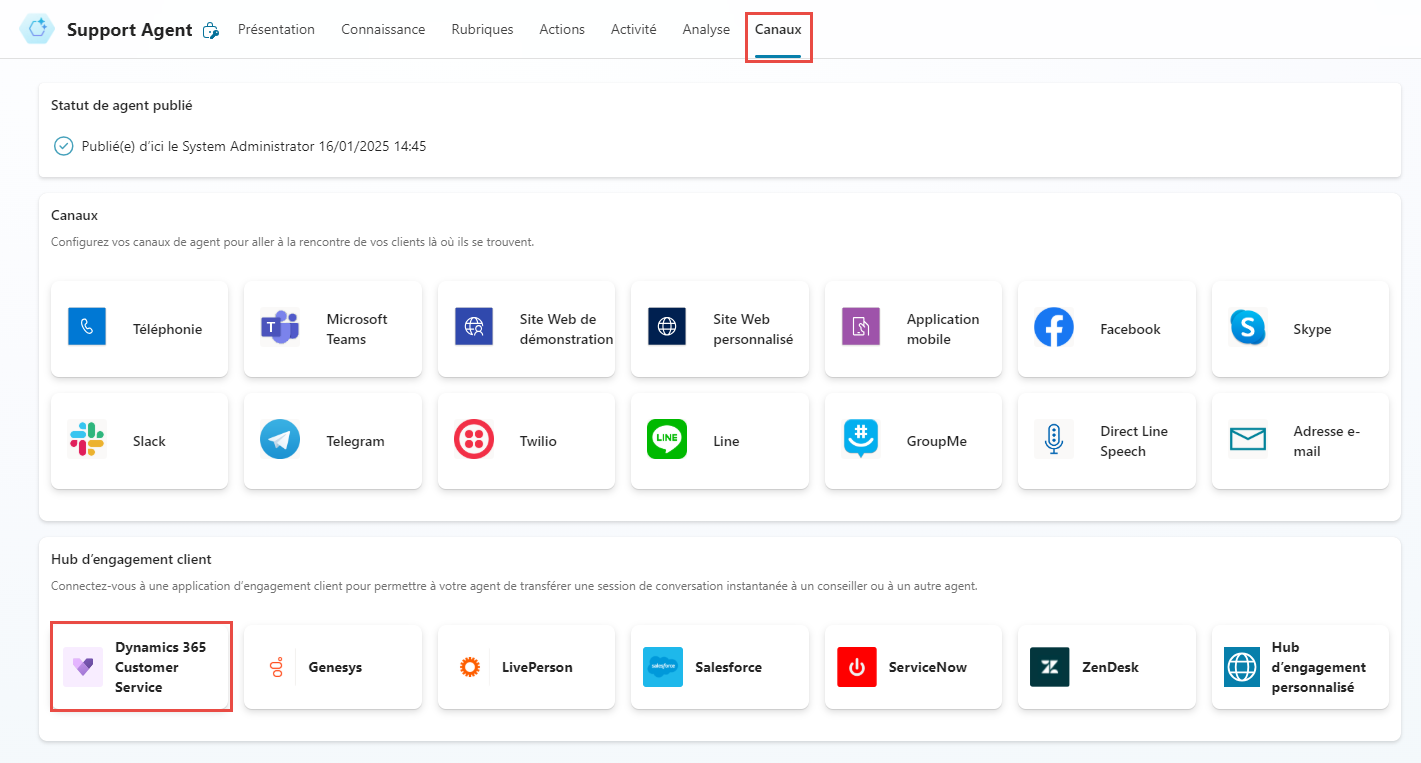This screenshot has width=1421, height=763.
Task: Click the Genesys logo icon
Action: pos(276,667)
